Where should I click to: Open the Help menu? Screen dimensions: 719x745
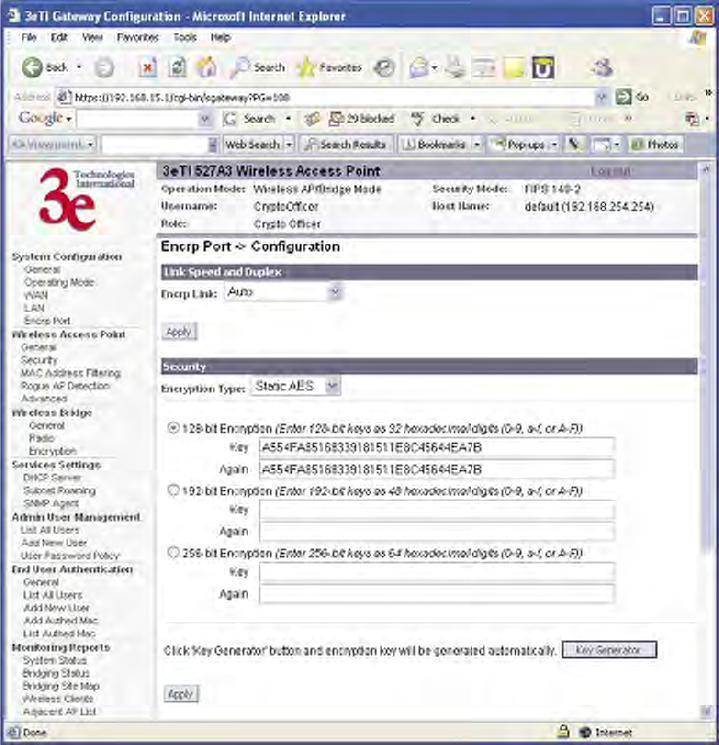[x=220, y=37]
